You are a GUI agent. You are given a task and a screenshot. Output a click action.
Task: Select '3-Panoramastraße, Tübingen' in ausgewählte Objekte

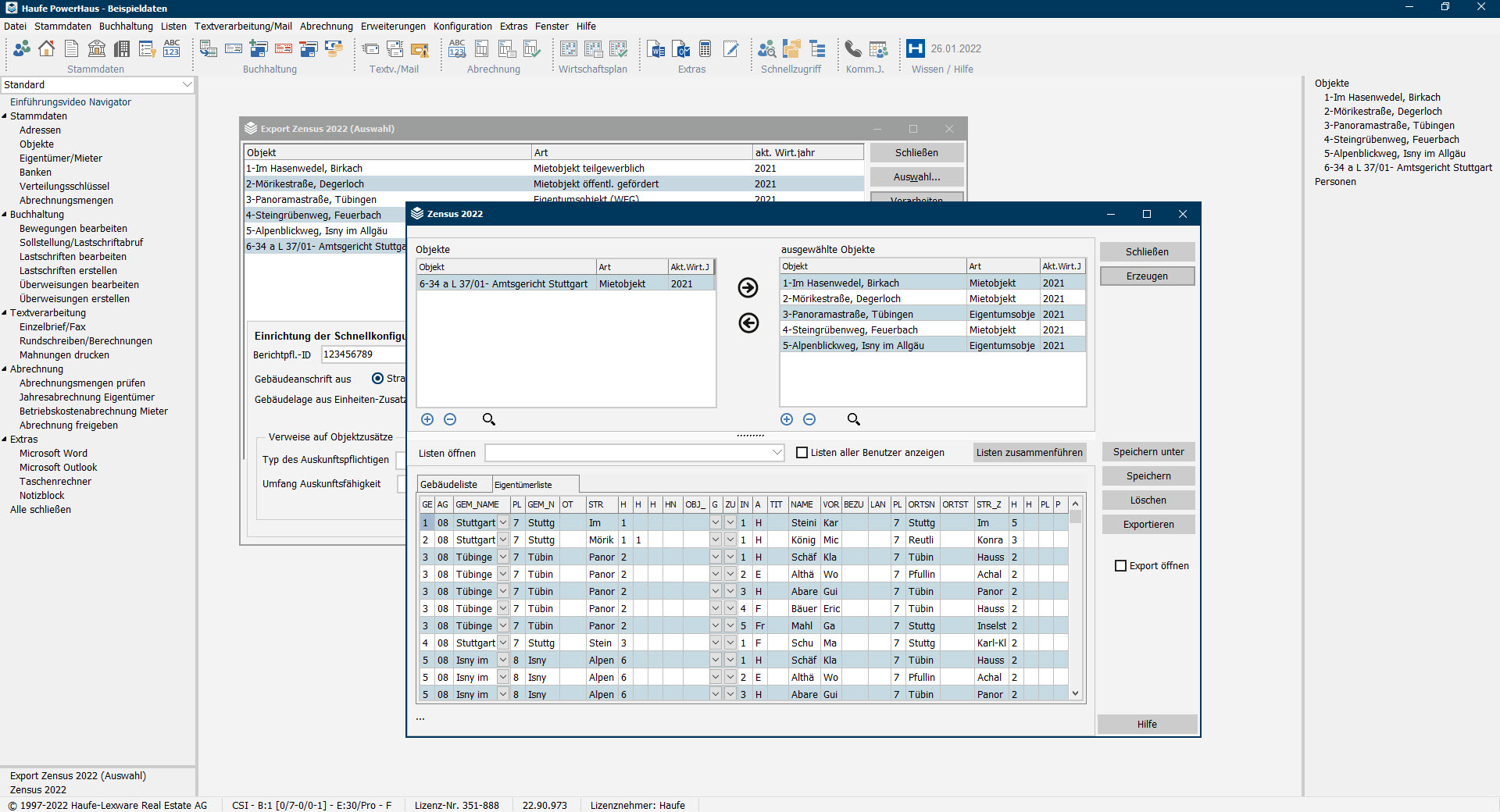click(933, 314)
